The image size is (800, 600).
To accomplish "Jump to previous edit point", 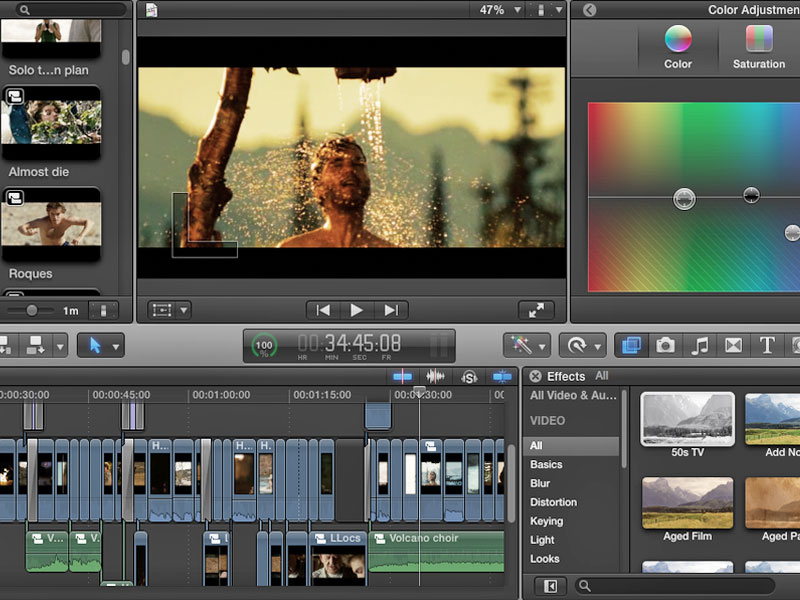I will point(323,310).
